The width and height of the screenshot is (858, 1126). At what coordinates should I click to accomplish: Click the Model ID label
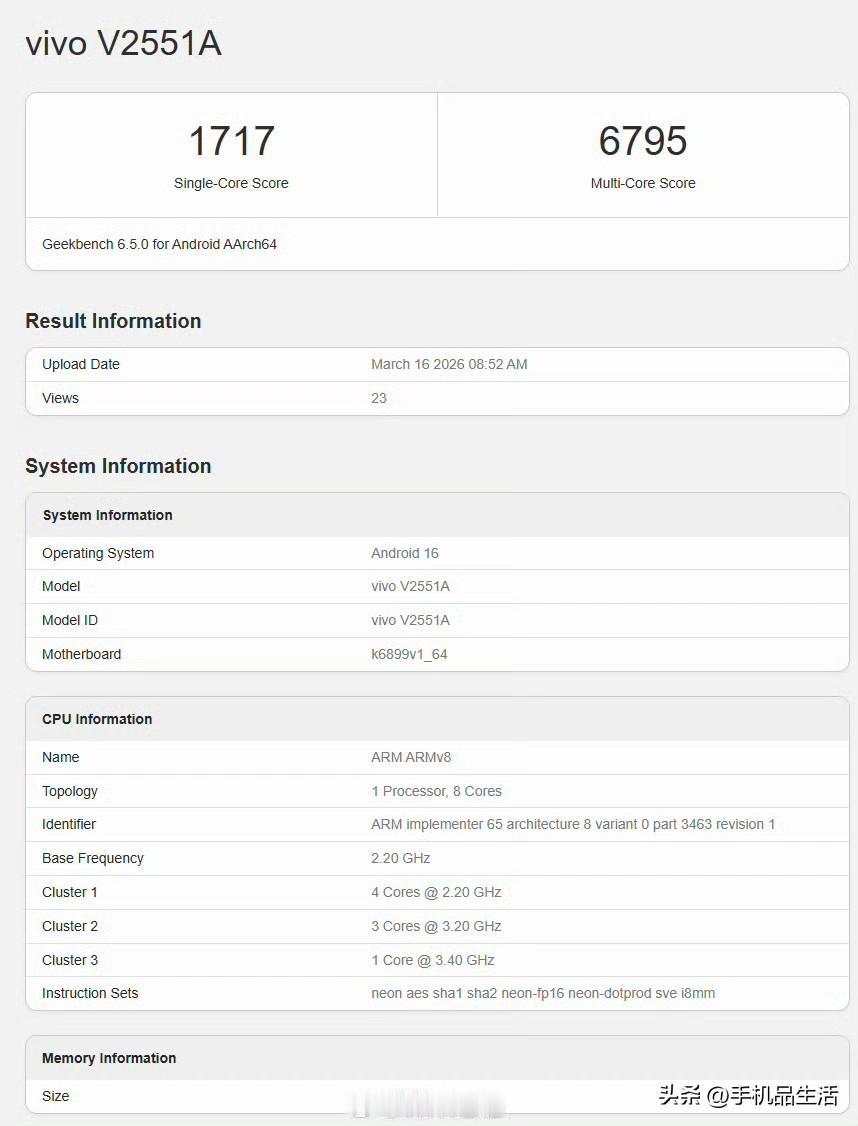click(70, 620)
